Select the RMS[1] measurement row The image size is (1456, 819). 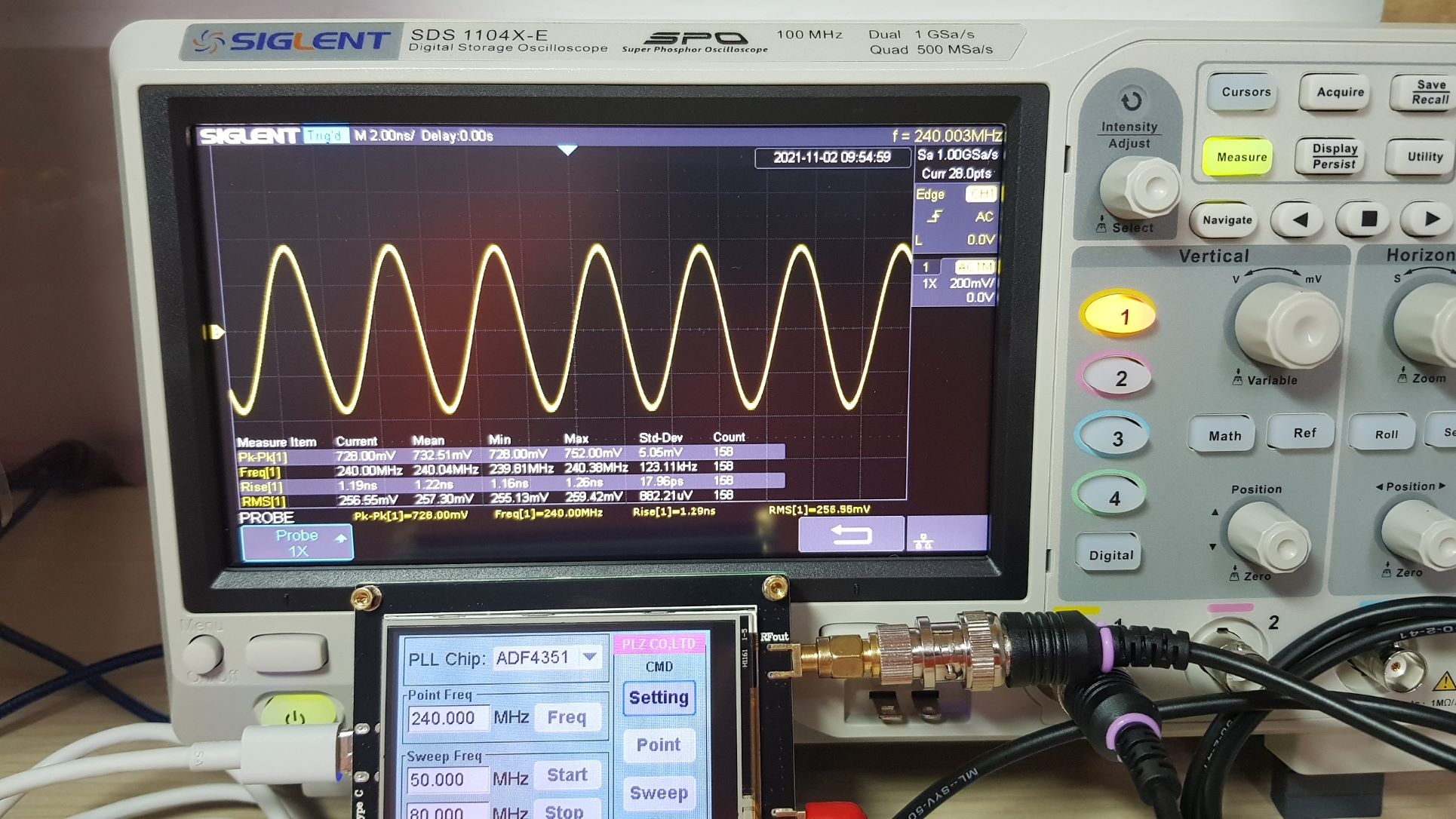[511, 498]
